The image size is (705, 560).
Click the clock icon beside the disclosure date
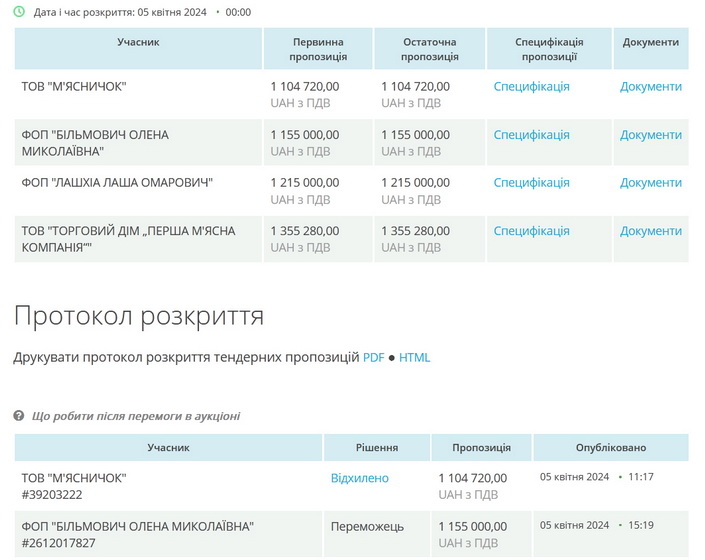tap(19, 12)
